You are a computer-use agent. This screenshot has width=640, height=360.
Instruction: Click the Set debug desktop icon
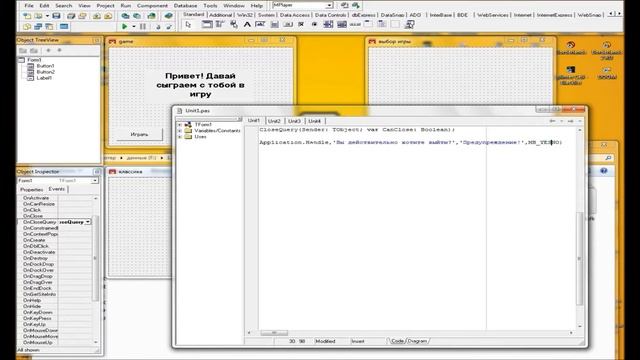[x=356, y=5]
